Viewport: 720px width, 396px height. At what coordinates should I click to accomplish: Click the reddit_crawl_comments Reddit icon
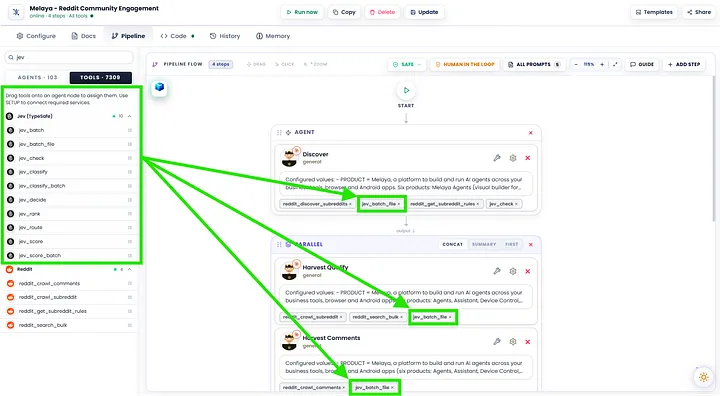11,283
